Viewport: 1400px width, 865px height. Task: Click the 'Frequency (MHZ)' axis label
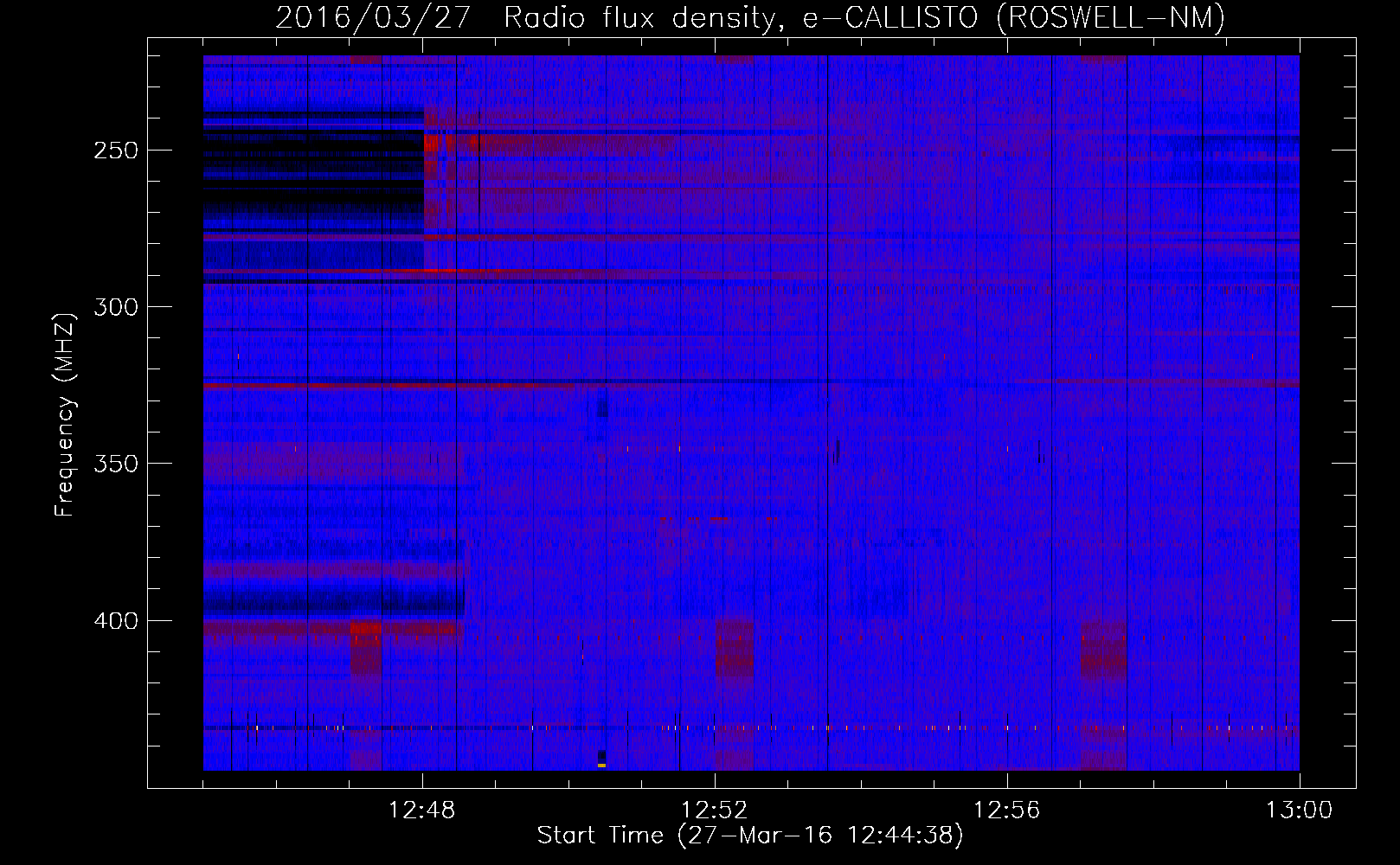(x=65, y=414)
